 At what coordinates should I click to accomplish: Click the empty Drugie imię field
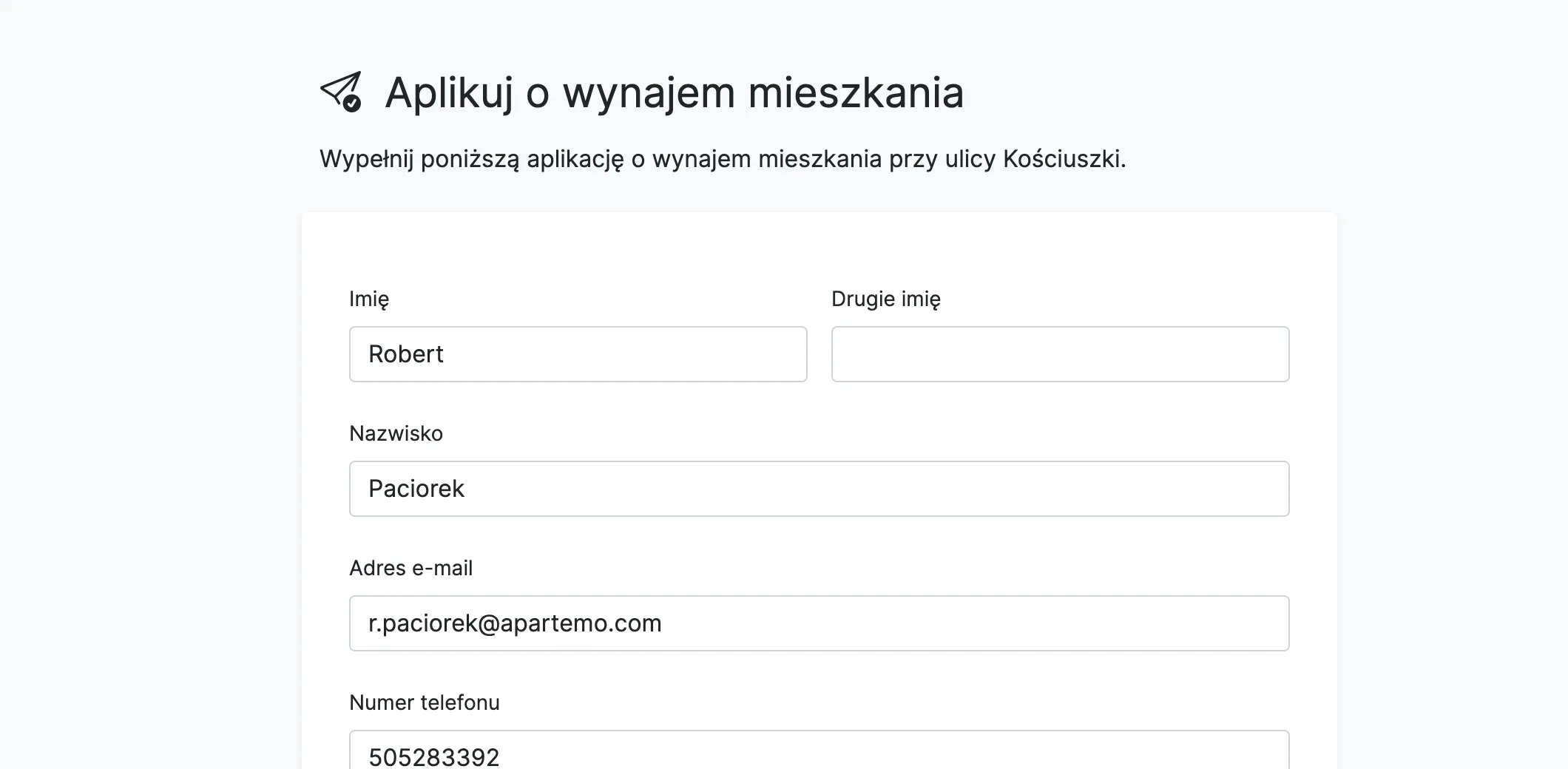point(1060,354)
